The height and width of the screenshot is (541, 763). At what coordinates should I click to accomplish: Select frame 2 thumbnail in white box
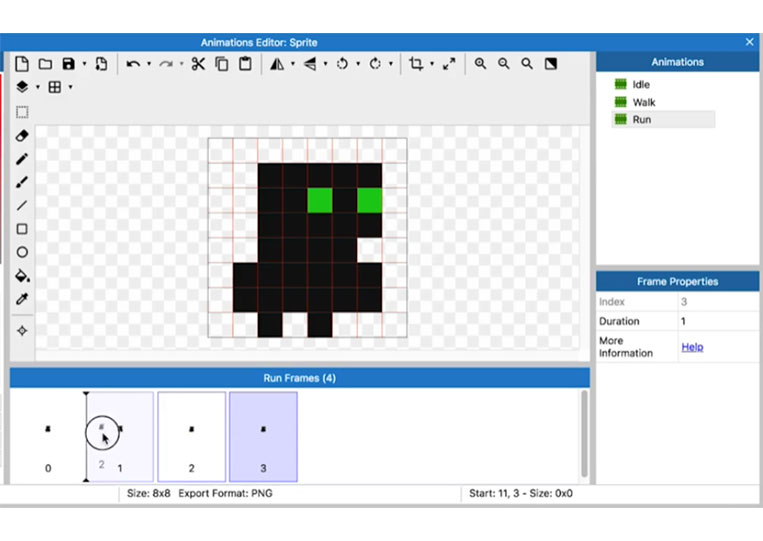point(192,436)
